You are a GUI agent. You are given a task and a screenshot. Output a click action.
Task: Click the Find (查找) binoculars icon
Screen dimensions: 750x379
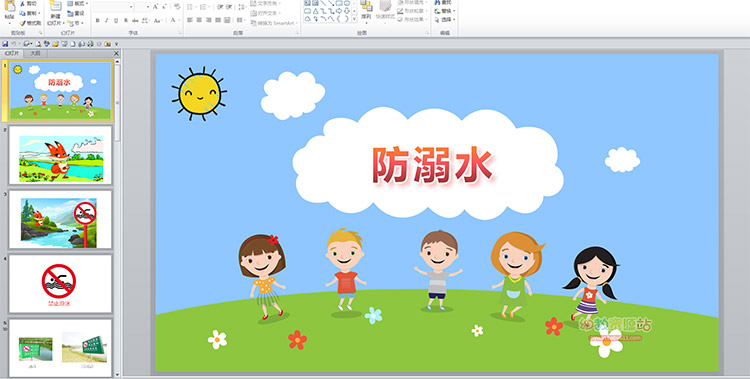tap(437, 2)
